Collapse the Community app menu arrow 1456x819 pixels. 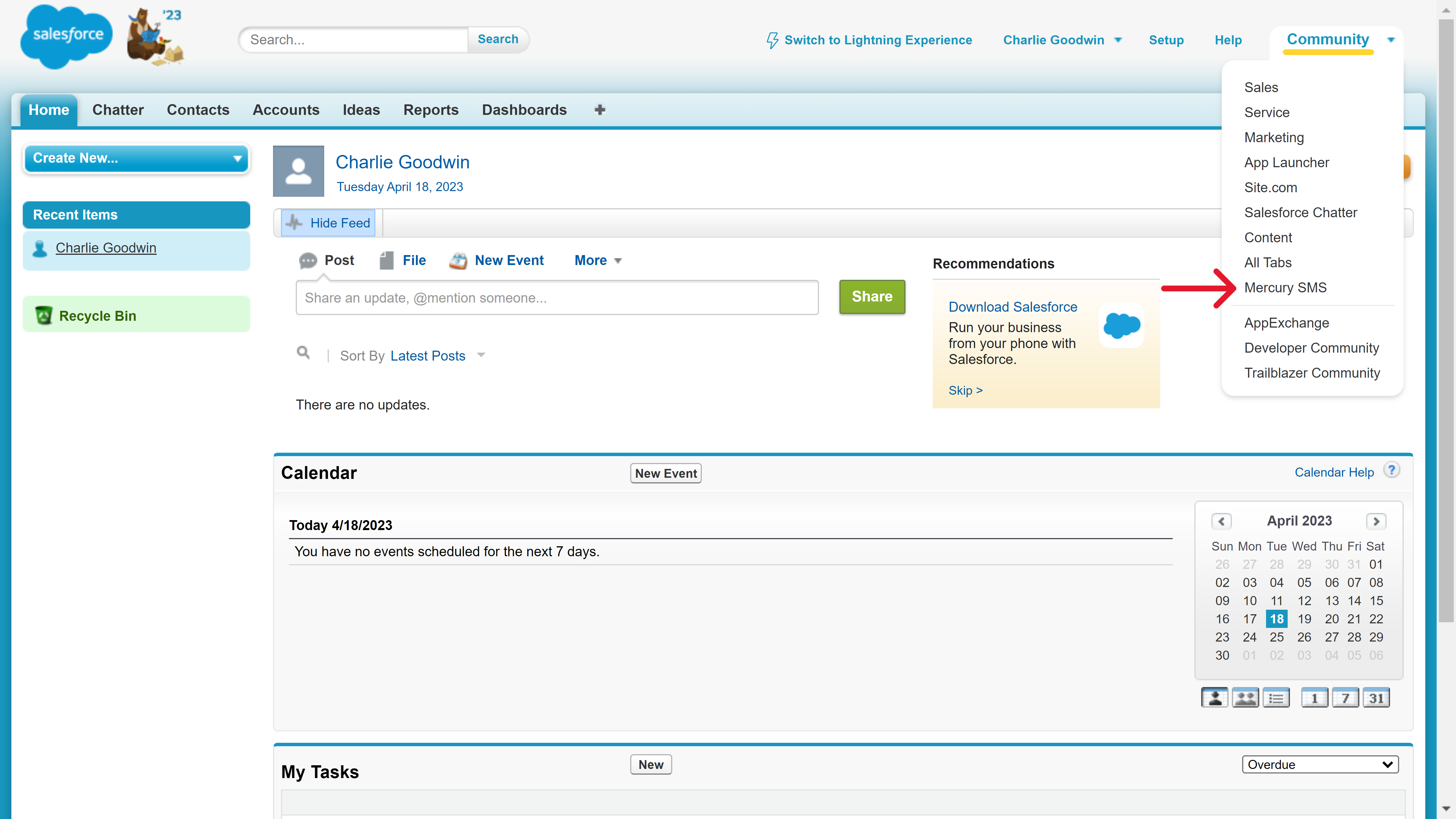tap(1391, 40)
